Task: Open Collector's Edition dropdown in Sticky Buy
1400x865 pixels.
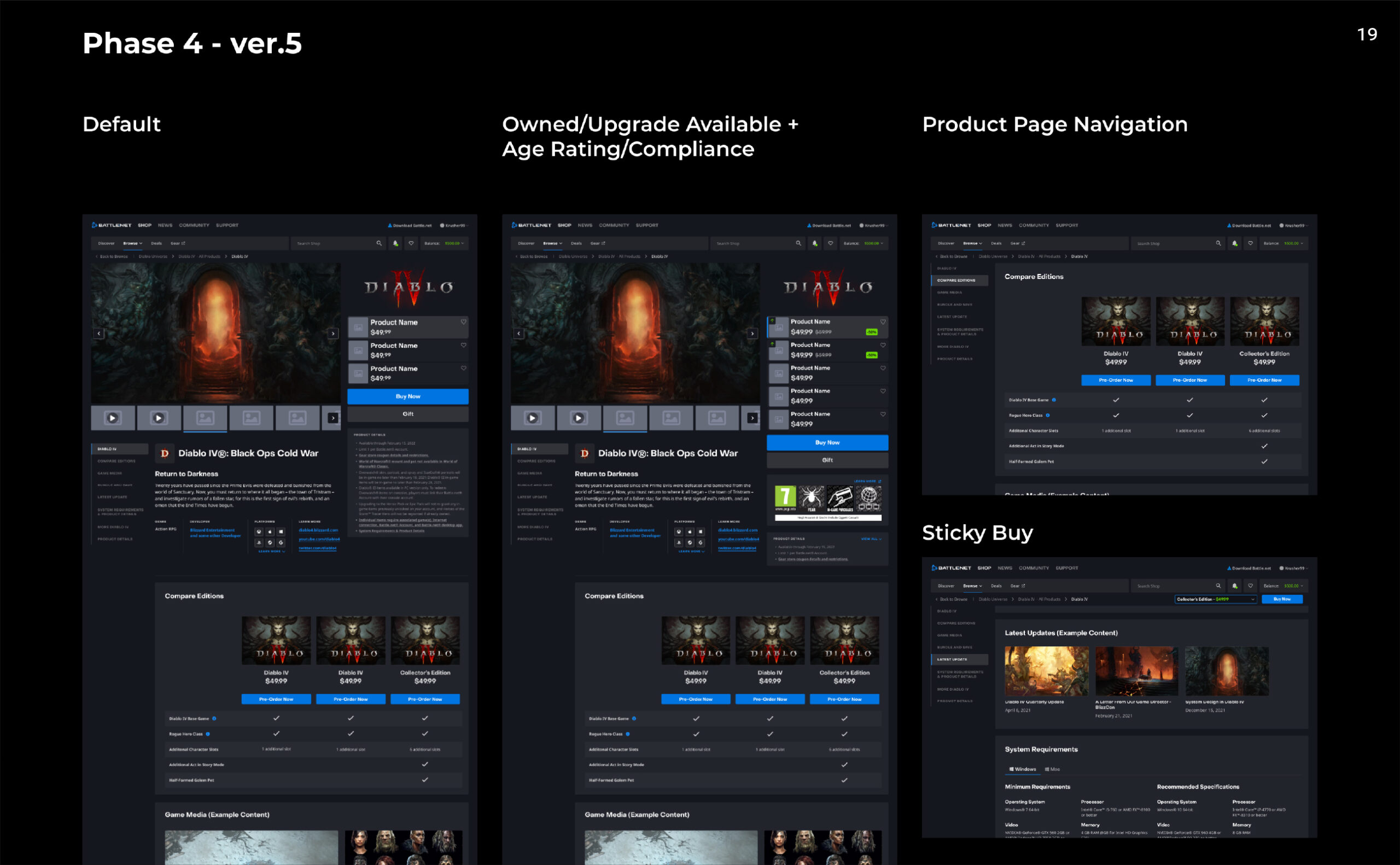Action: (1216, 600)
